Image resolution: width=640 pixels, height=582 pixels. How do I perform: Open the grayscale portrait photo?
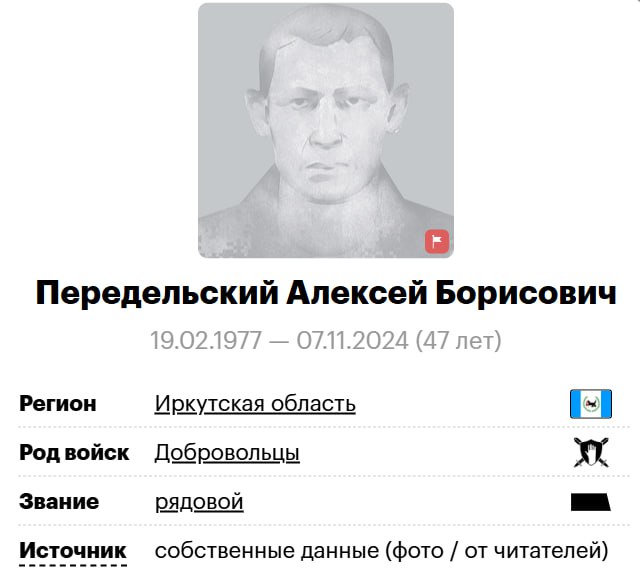(x=326, y=131)
